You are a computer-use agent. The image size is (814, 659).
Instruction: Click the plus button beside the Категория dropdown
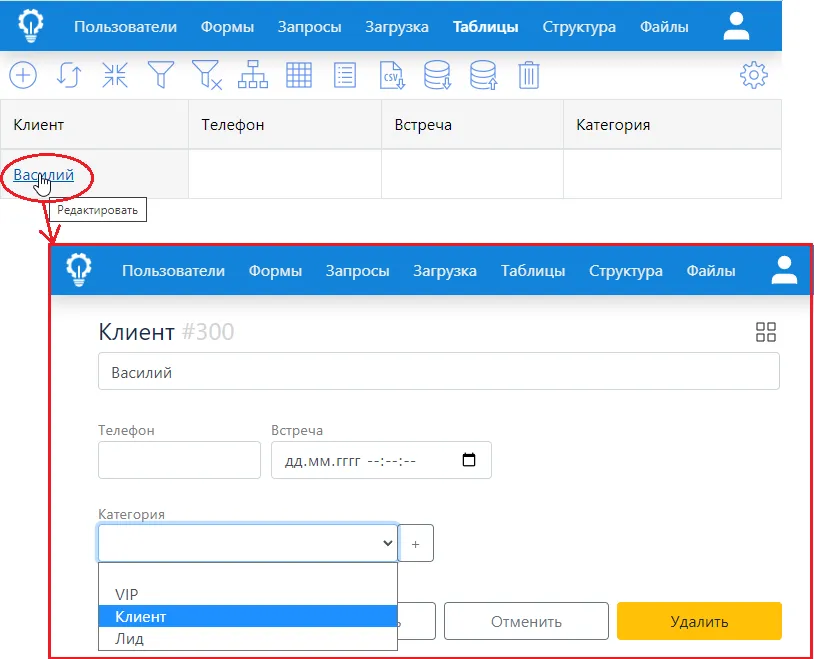click(415, 543)
